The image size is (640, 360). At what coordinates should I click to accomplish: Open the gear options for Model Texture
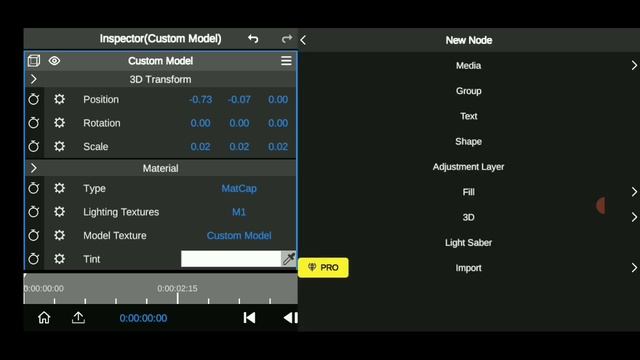[60, 236]
